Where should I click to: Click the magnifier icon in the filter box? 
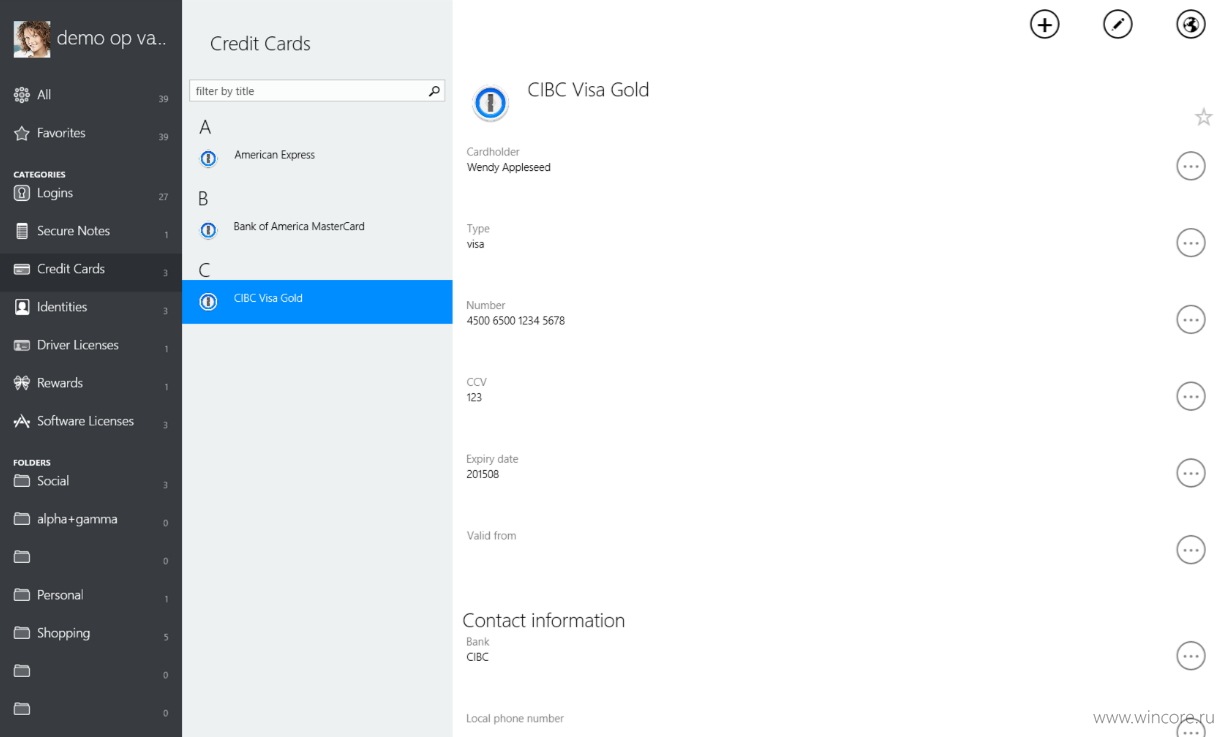(x=434, y=91)
